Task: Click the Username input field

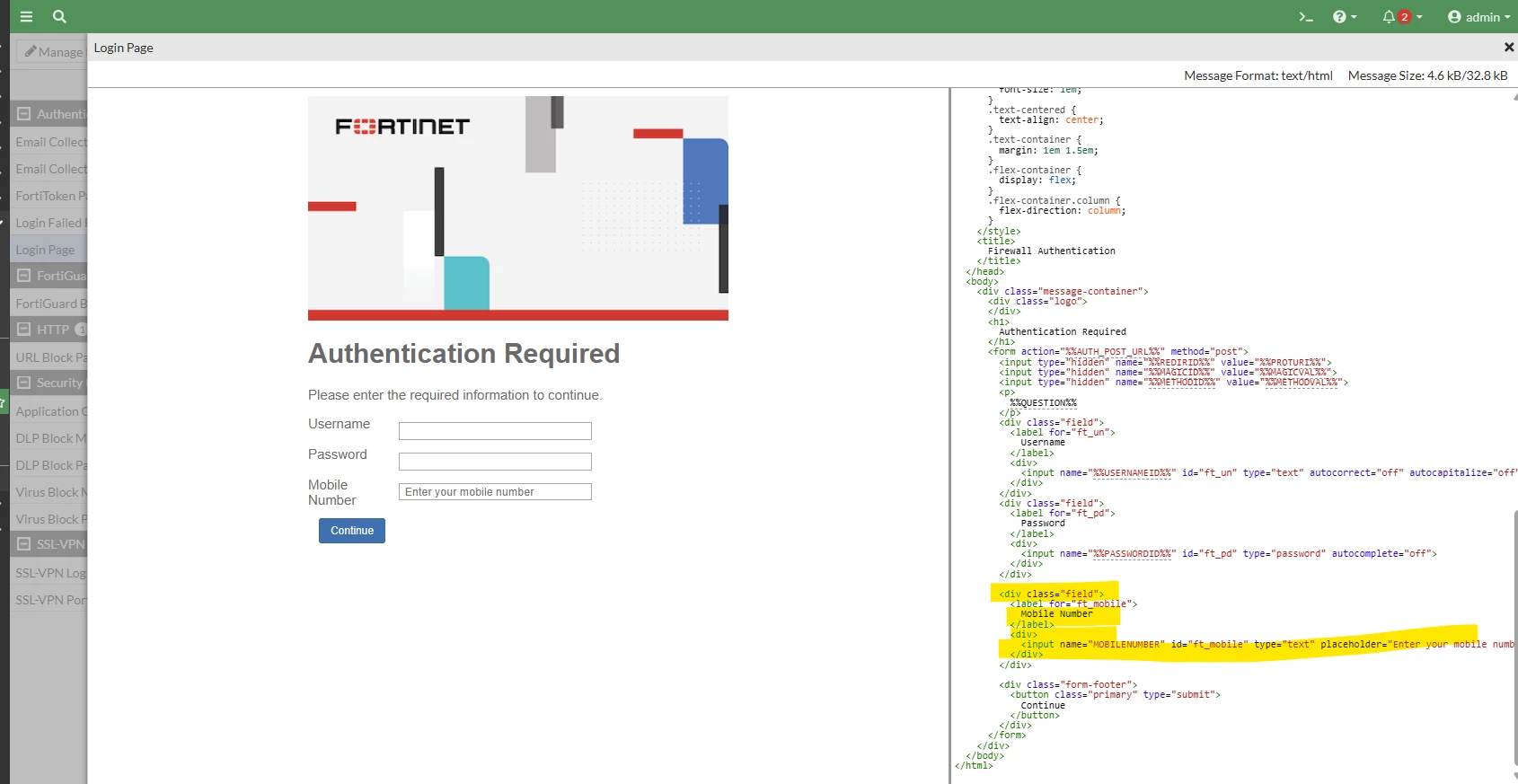Action: [495, 431]
